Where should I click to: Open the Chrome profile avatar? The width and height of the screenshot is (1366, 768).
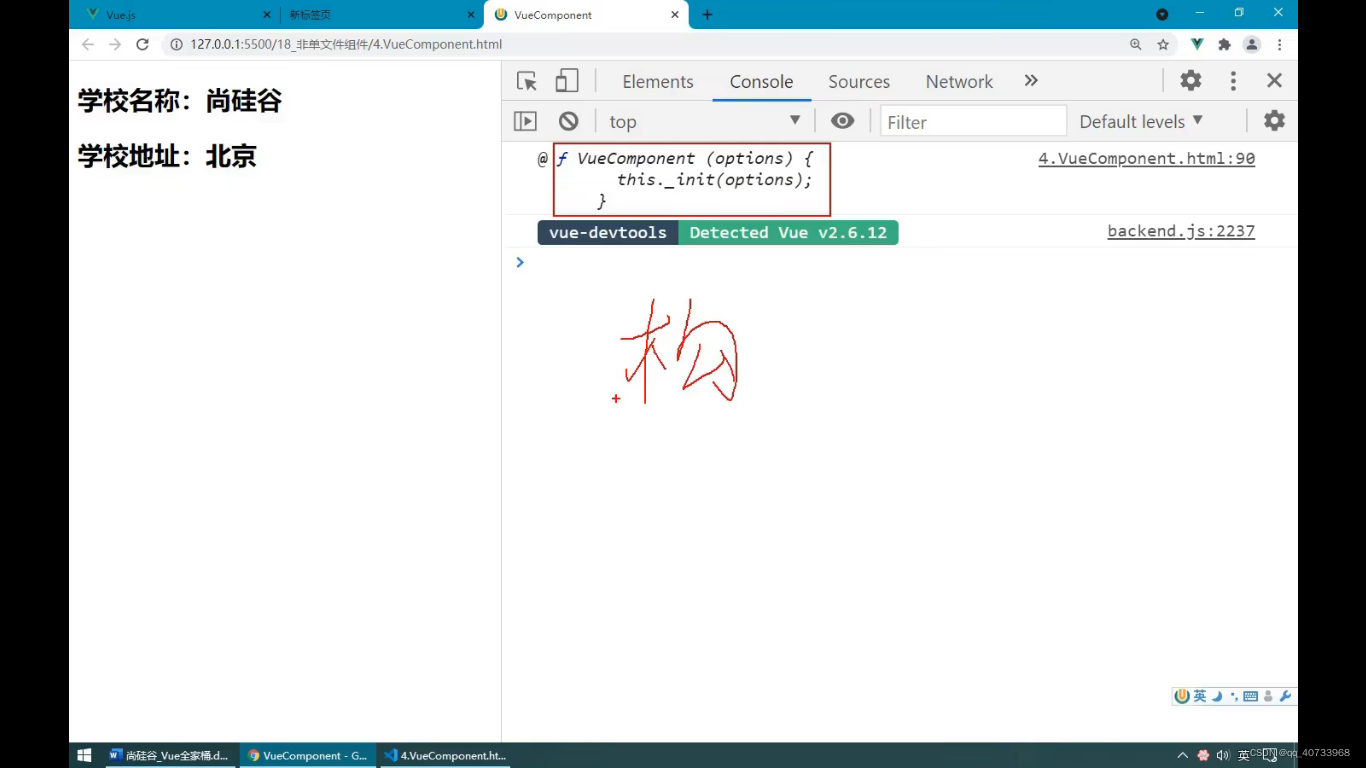click(x=1252, y=44)
